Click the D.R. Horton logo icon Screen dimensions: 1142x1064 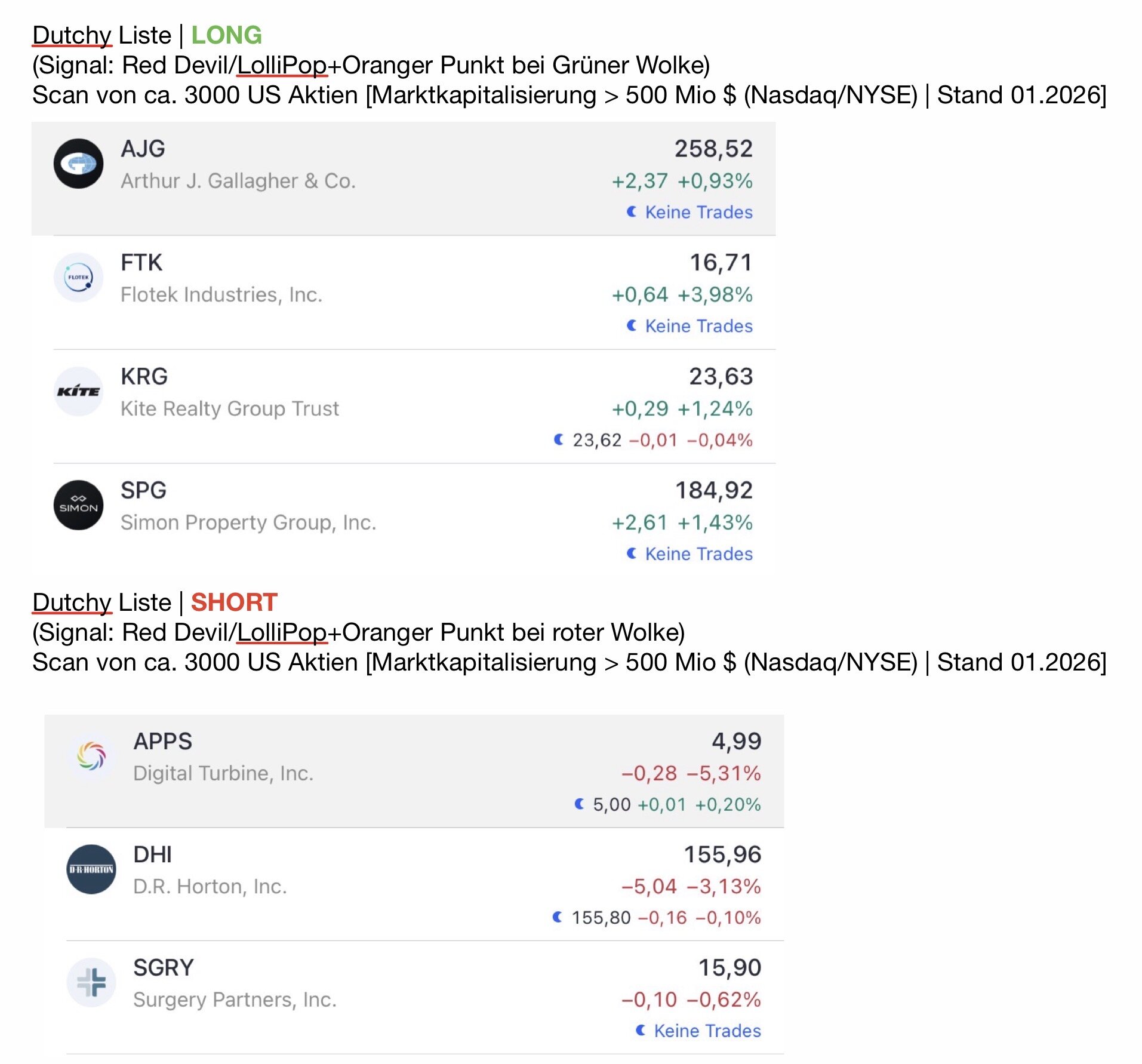91,869
